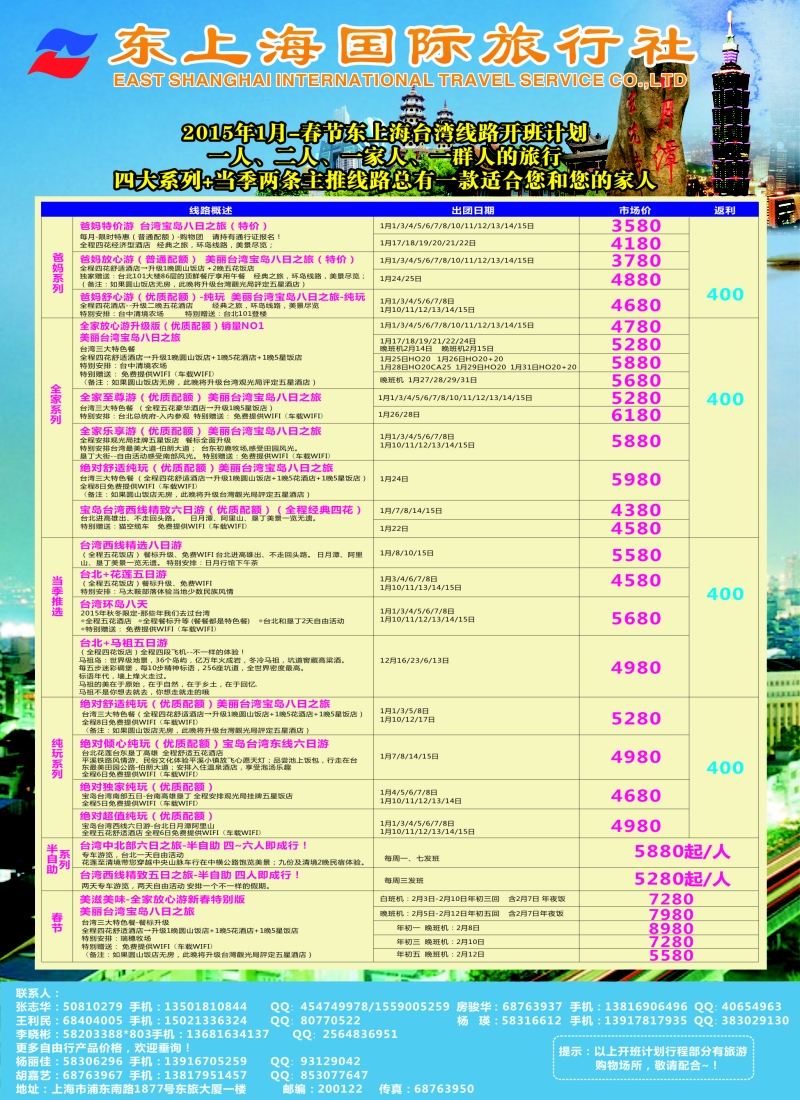Click the 提示 notice box text
The height and width of the screenshot is (1100, 800).
(653, 1058)
